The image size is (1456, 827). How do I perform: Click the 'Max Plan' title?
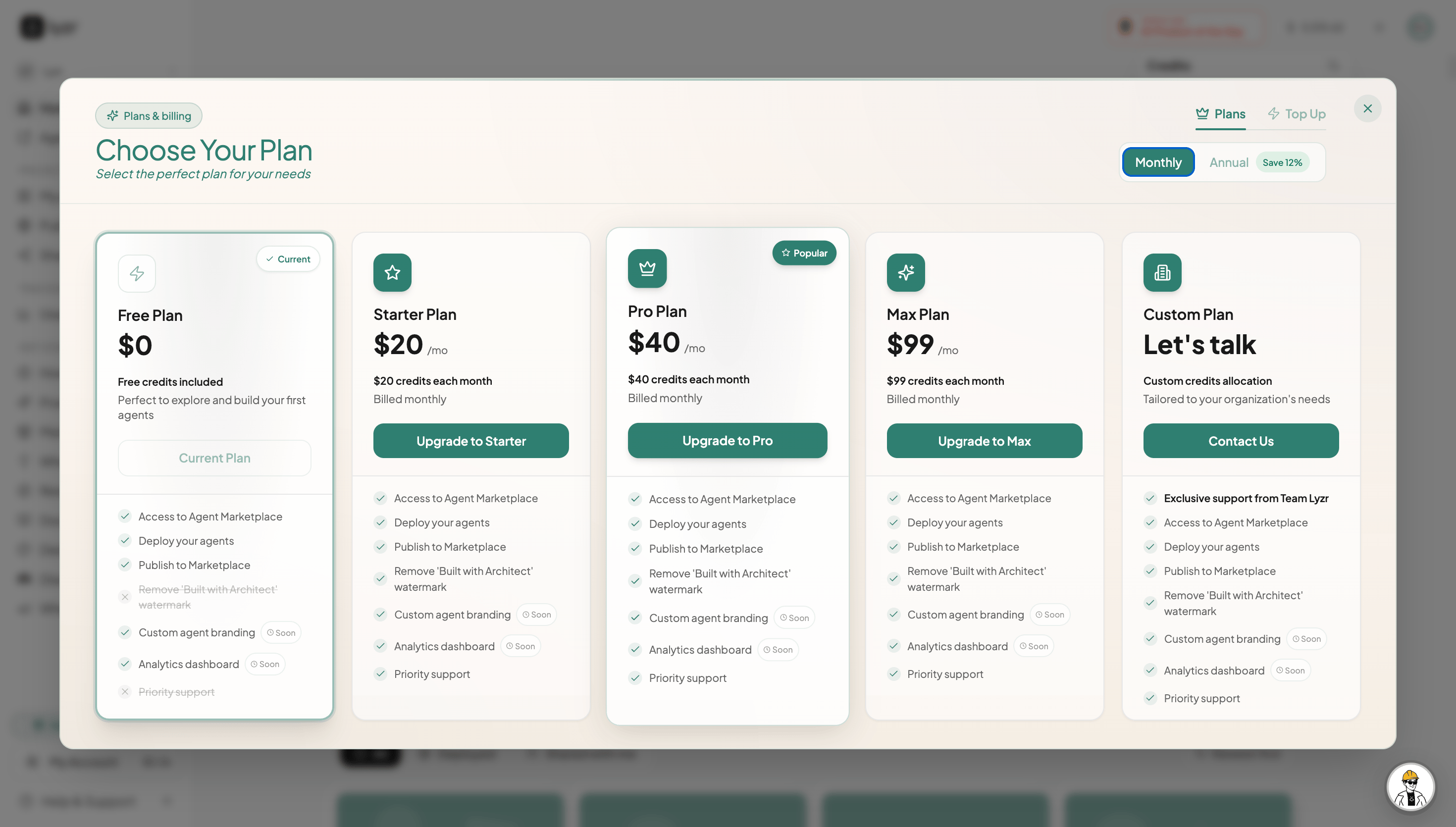click(918, 314)
